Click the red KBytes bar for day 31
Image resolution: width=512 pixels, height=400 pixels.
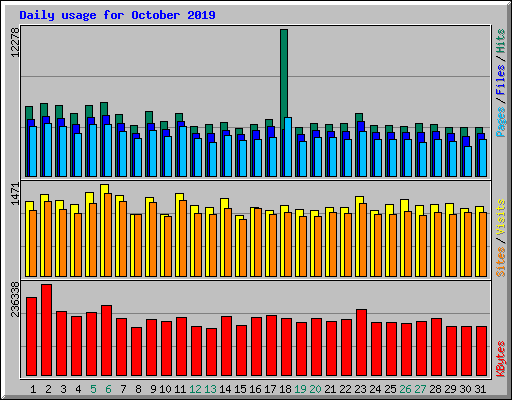pyautogui.click(x=481, y=351)
